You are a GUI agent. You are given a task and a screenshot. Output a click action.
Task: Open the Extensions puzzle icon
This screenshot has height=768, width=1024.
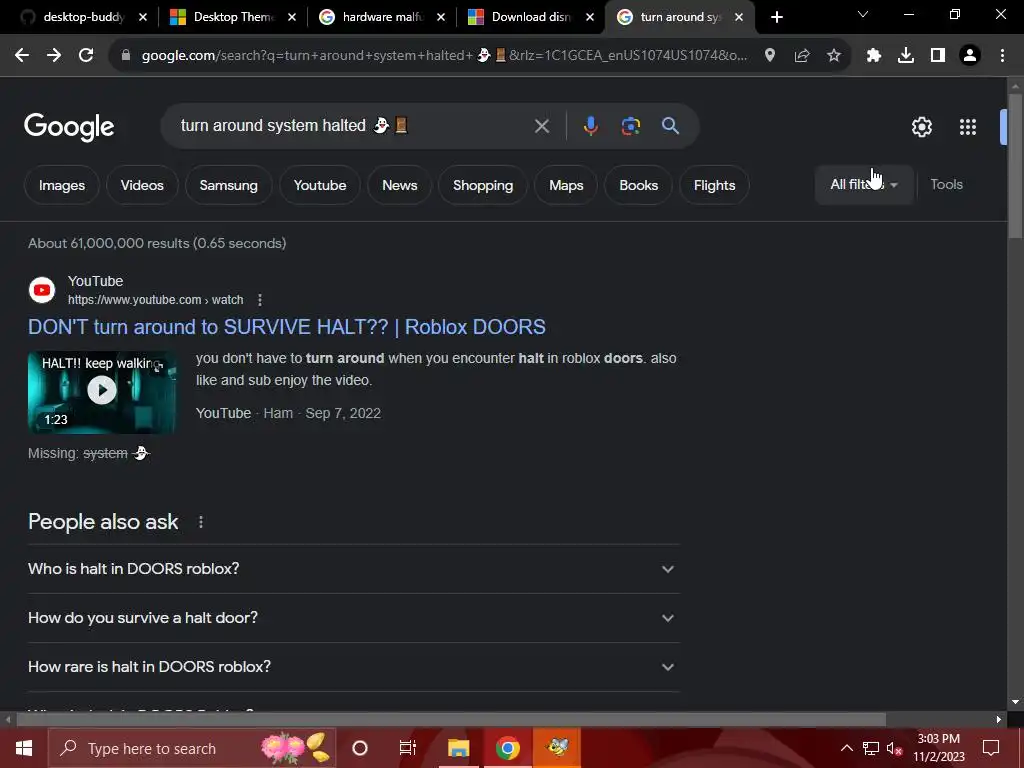pyautogui.click(x=874, y=56)
